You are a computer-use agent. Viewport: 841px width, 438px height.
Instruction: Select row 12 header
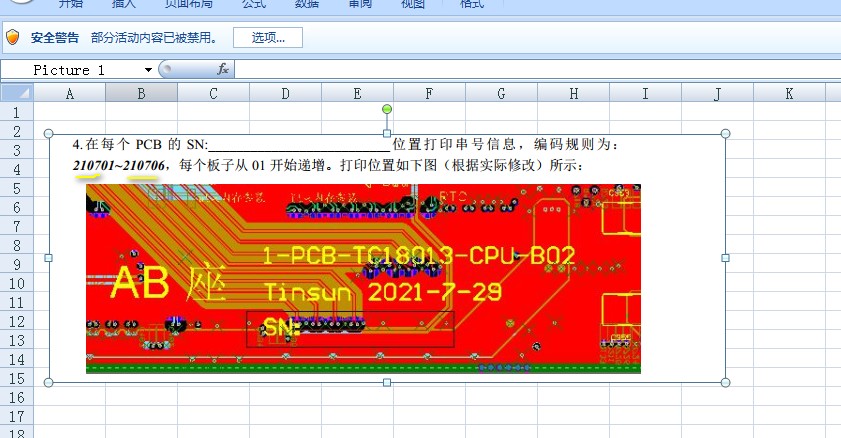coord(17,322)
